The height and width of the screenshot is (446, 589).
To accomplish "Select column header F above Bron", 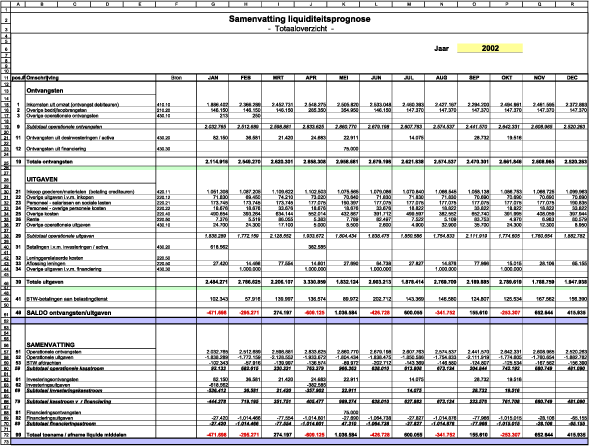I will coord(176,5).
